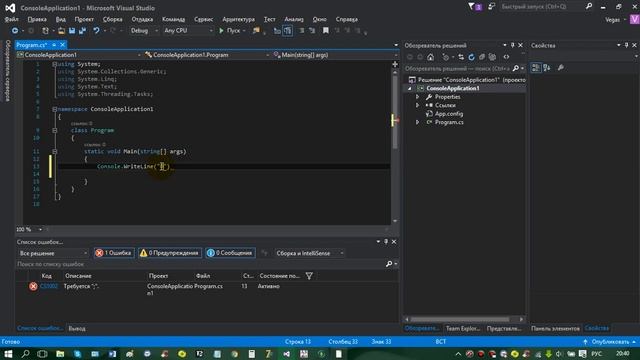Click the magnifier icon in Solution Explorer search
640x360 pixels.
point(516,69)
